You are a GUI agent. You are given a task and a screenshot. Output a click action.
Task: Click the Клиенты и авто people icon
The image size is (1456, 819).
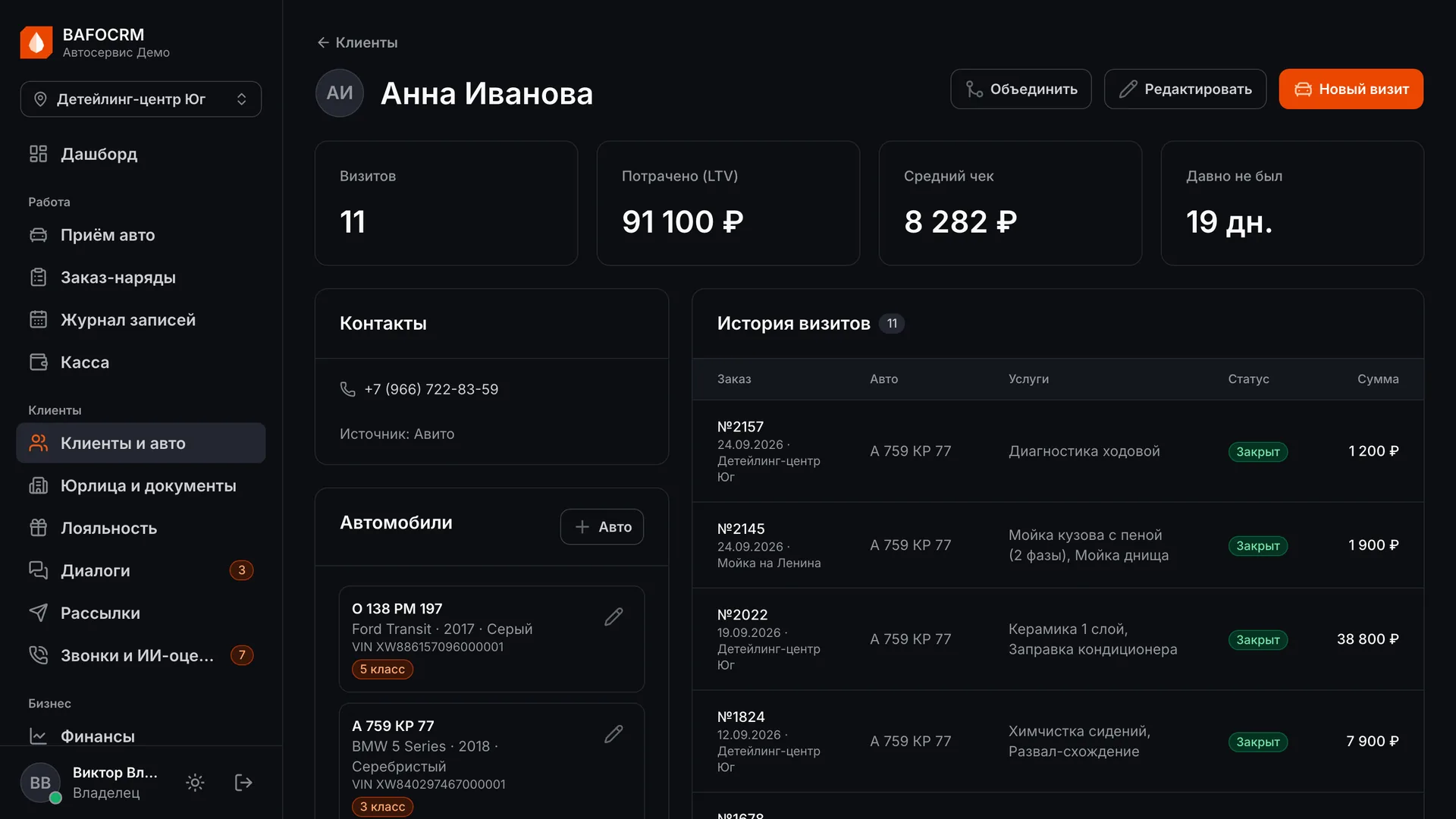pos(39,443)
